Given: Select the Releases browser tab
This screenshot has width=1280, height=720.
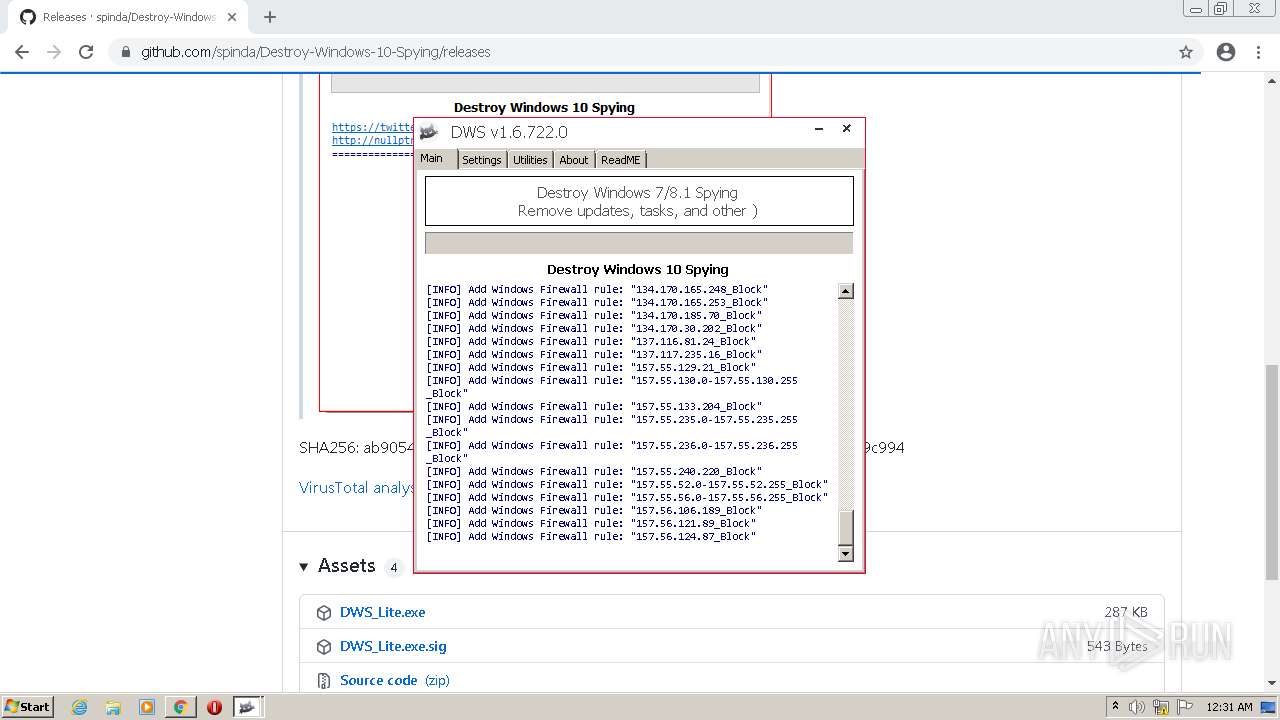Looking at the screenshot, I should pos(128,17).
